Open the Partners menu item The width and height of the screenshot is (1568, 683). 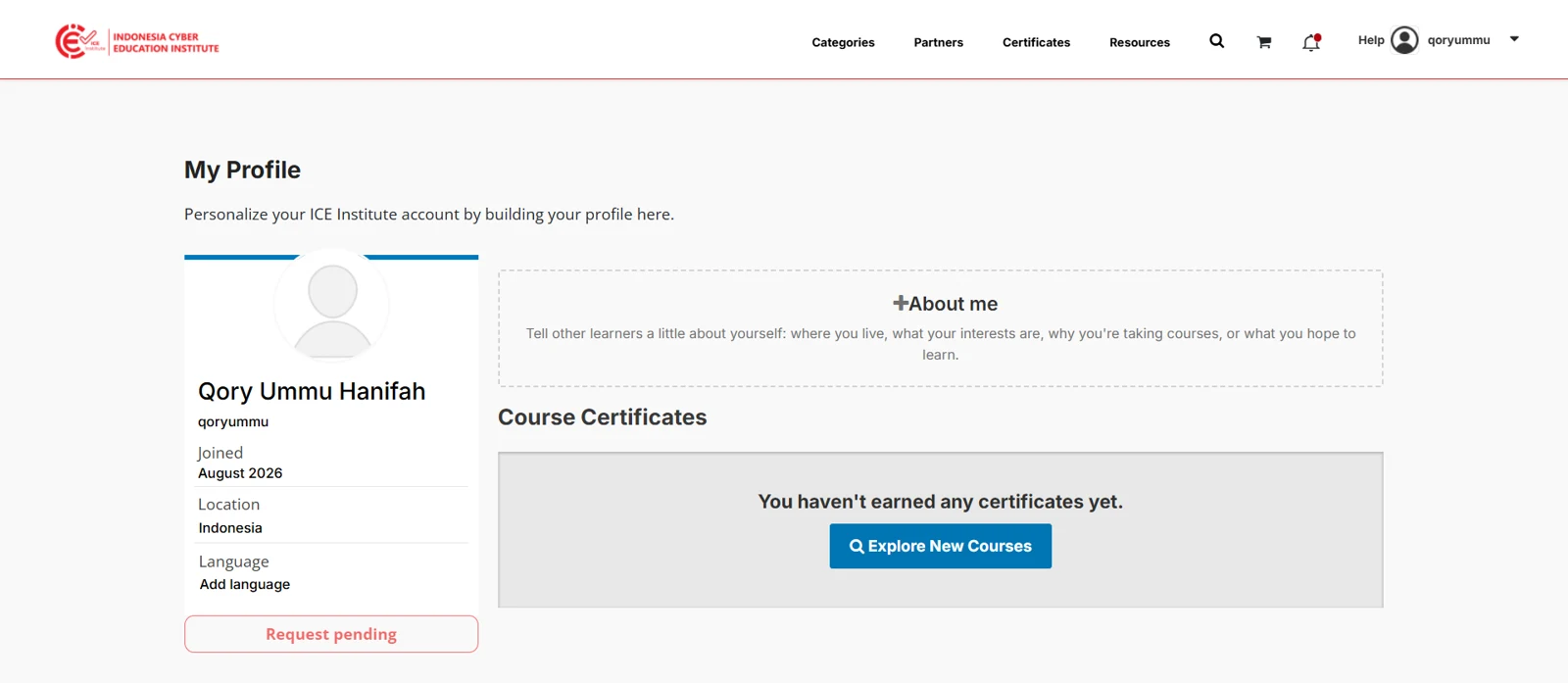(x=939, y=42)
